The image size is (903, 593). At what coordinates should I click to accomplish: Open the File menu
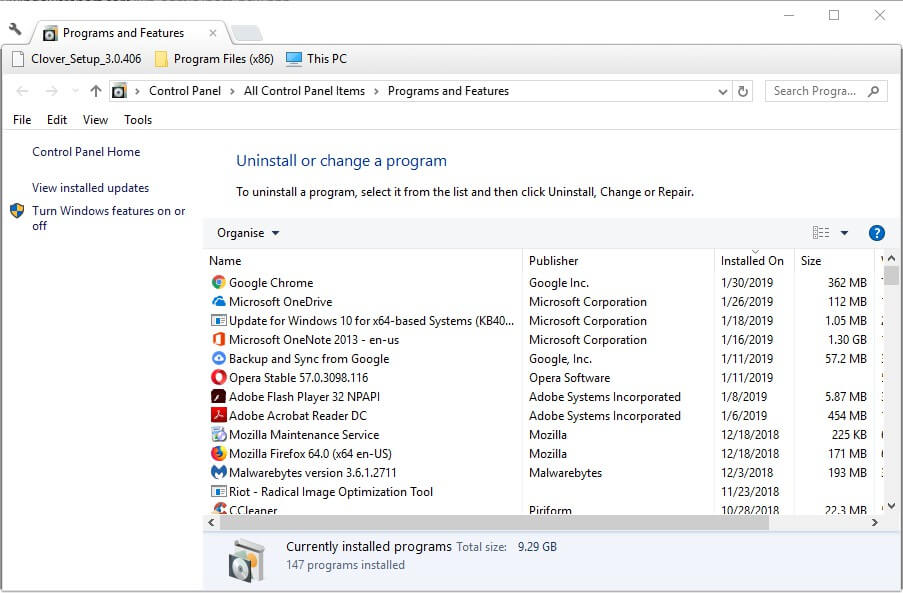pyautogui.click(x=22, y=120)
